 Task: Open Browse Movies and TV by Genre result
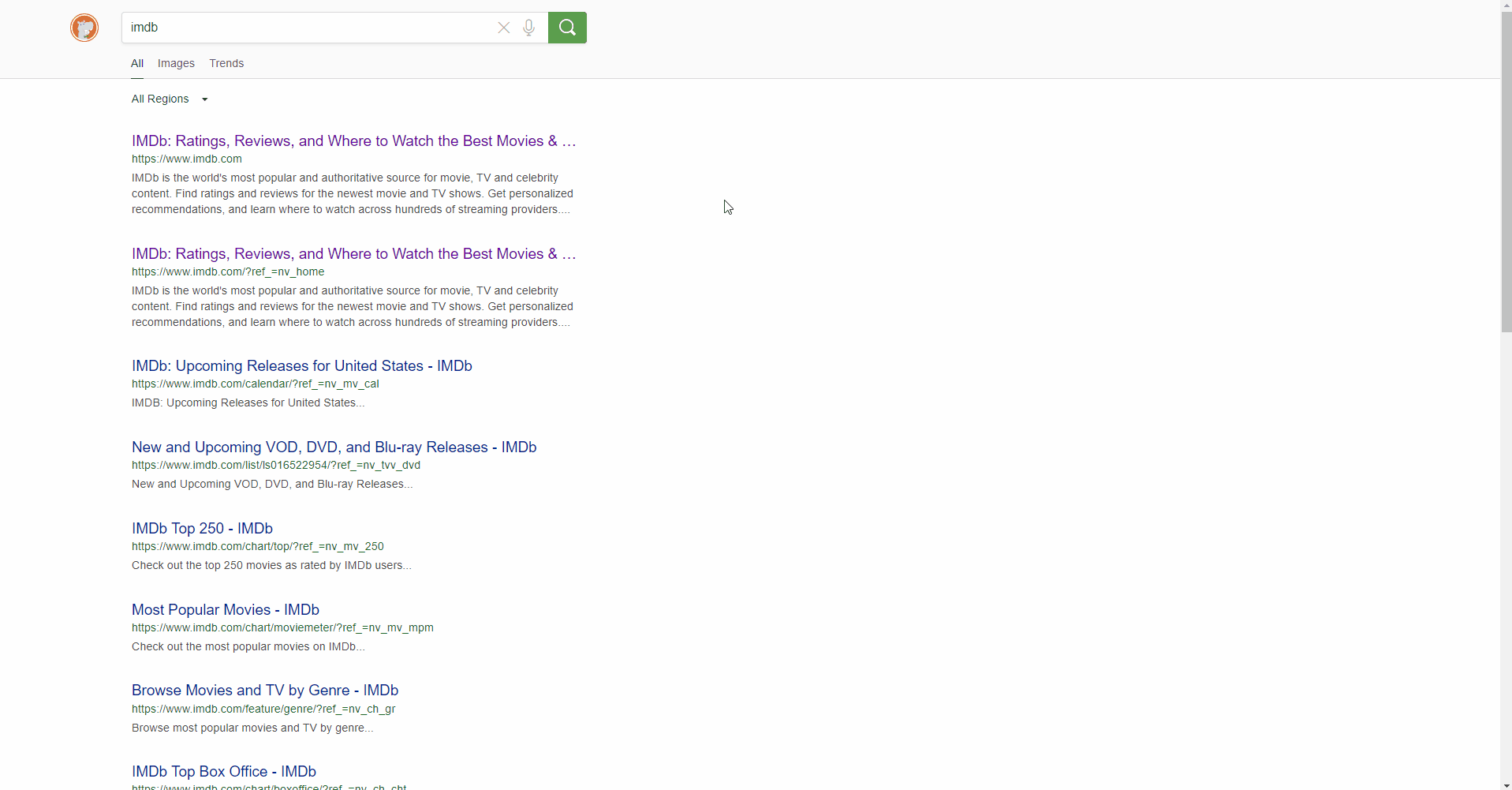[265, 691]
